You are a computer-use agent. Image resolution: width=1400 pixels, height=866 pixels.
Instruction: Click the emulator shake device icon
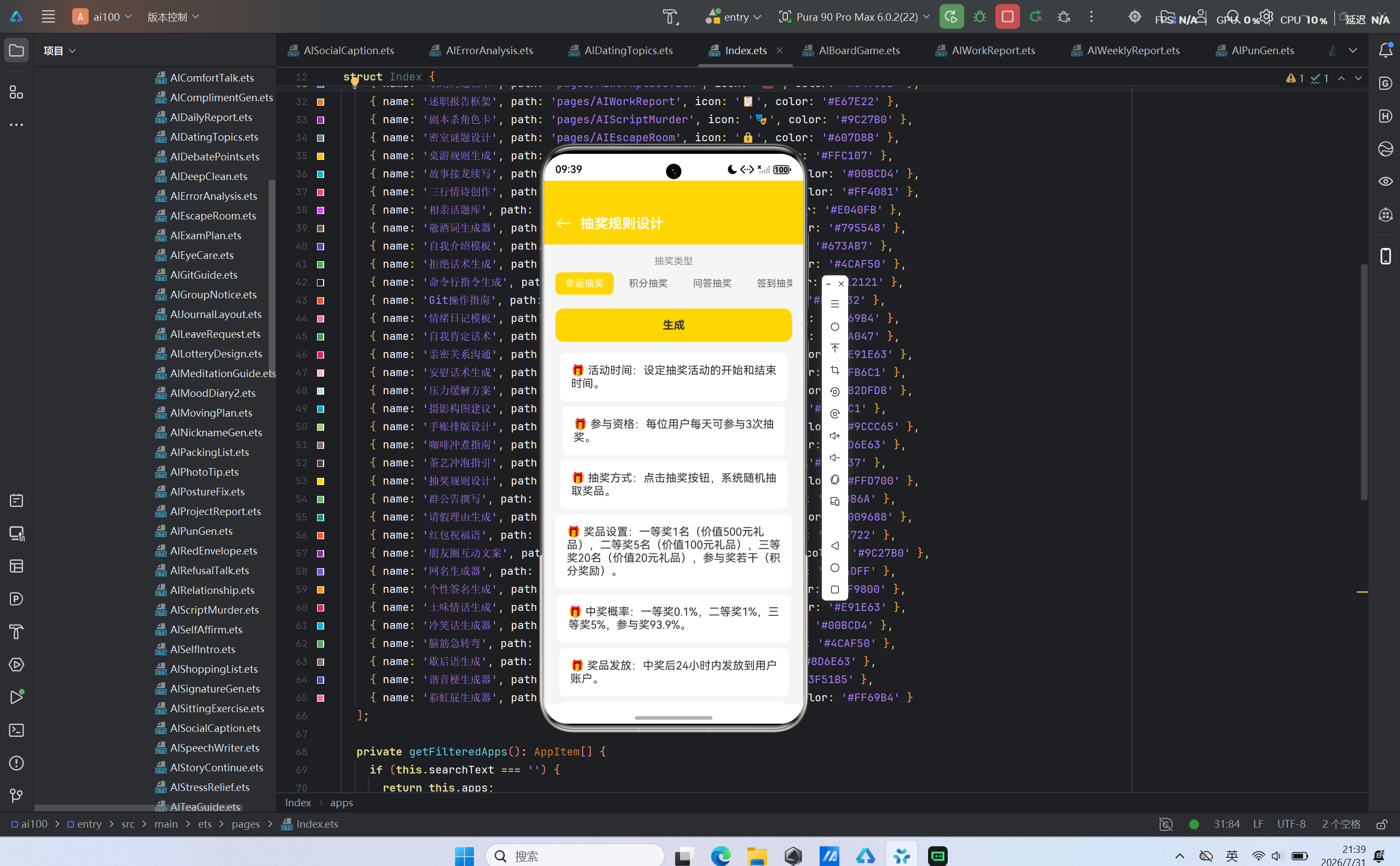coord(834,480)
